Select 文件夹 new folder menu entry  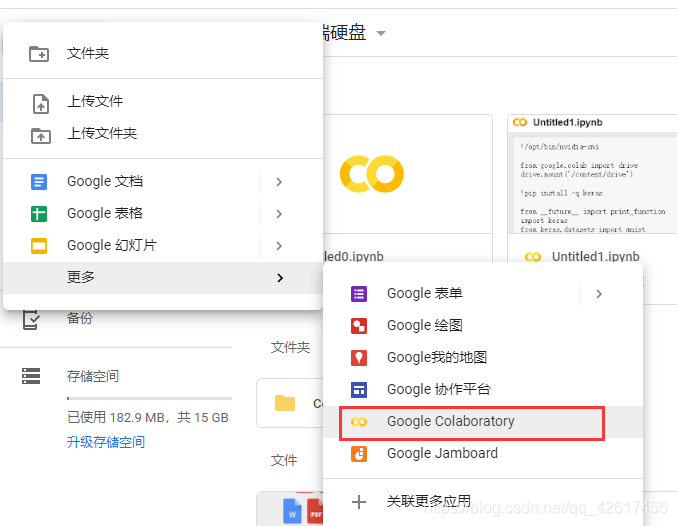pyautogui.click(x=163, y=54)
